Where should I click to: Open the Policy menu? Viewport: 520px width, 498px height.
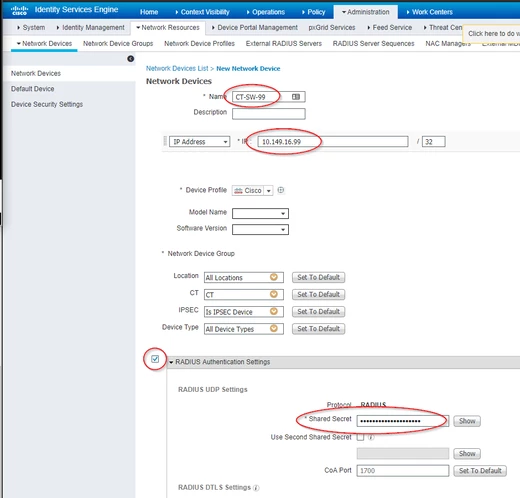coord(313,12)
